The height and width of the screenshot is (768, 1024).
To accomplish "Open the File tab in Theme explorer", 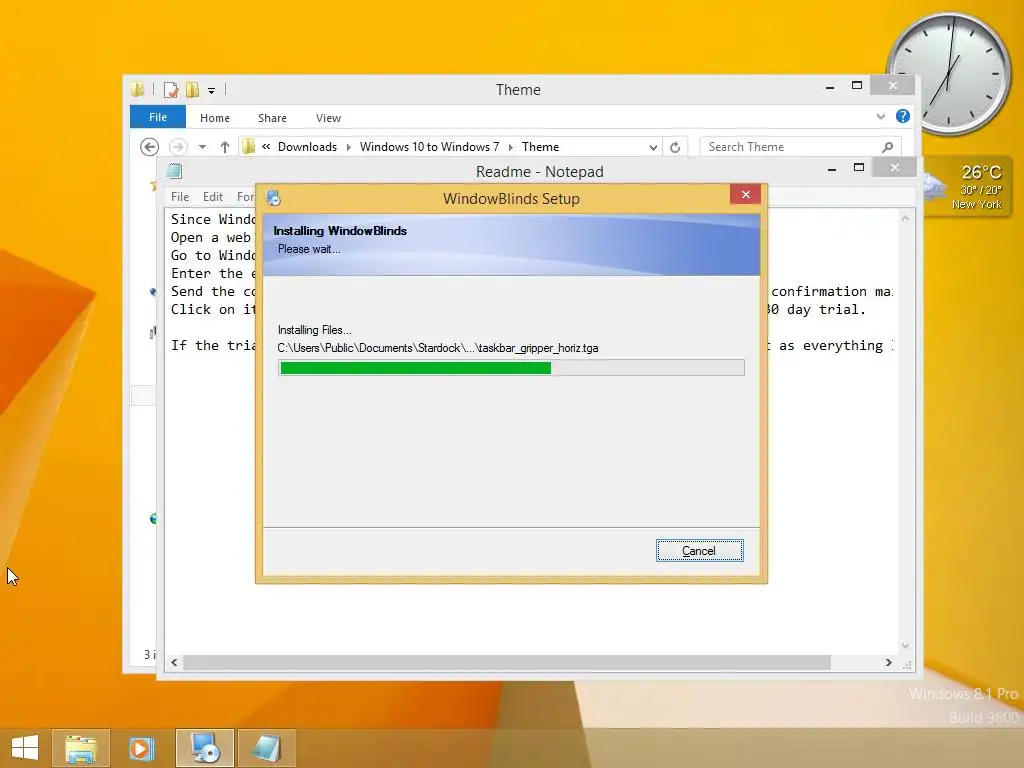I will [x=158, y=117].
